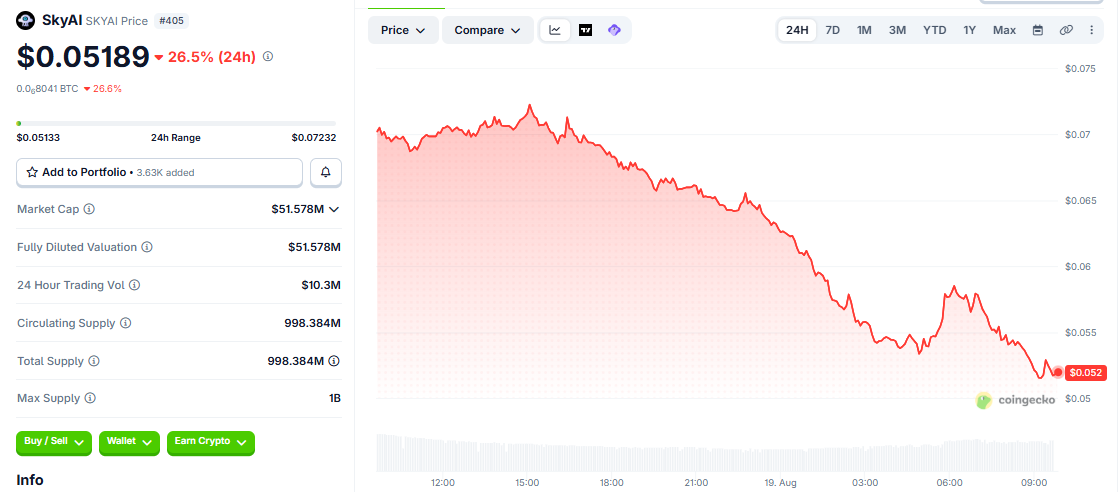Click the 24h Range progress bar
Image resolution: width=1119 pixels, height=492 pixels.
[176, 124]
